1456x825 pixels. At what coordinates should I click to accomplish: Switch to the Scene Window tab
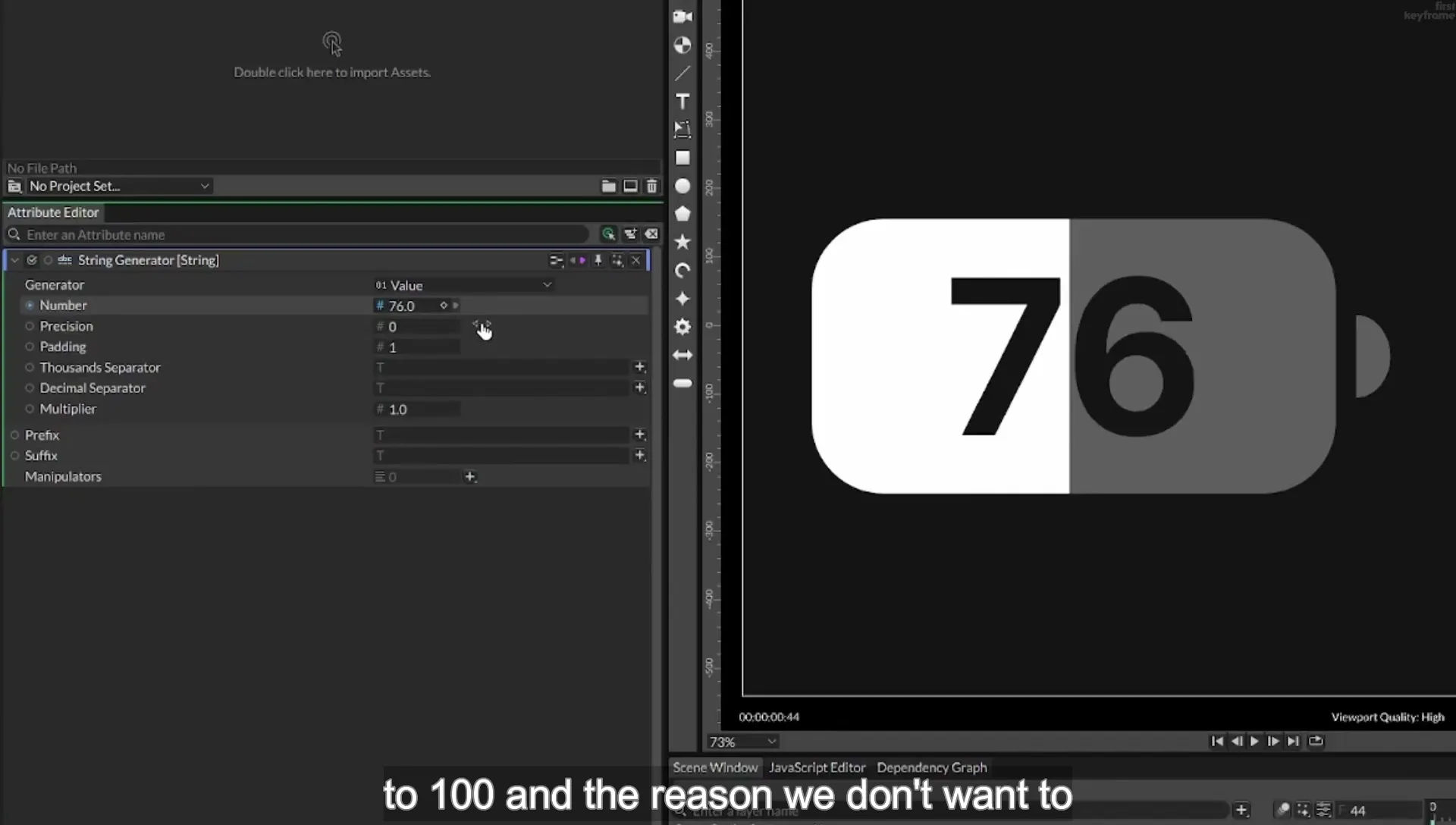(x=715, y=767)
